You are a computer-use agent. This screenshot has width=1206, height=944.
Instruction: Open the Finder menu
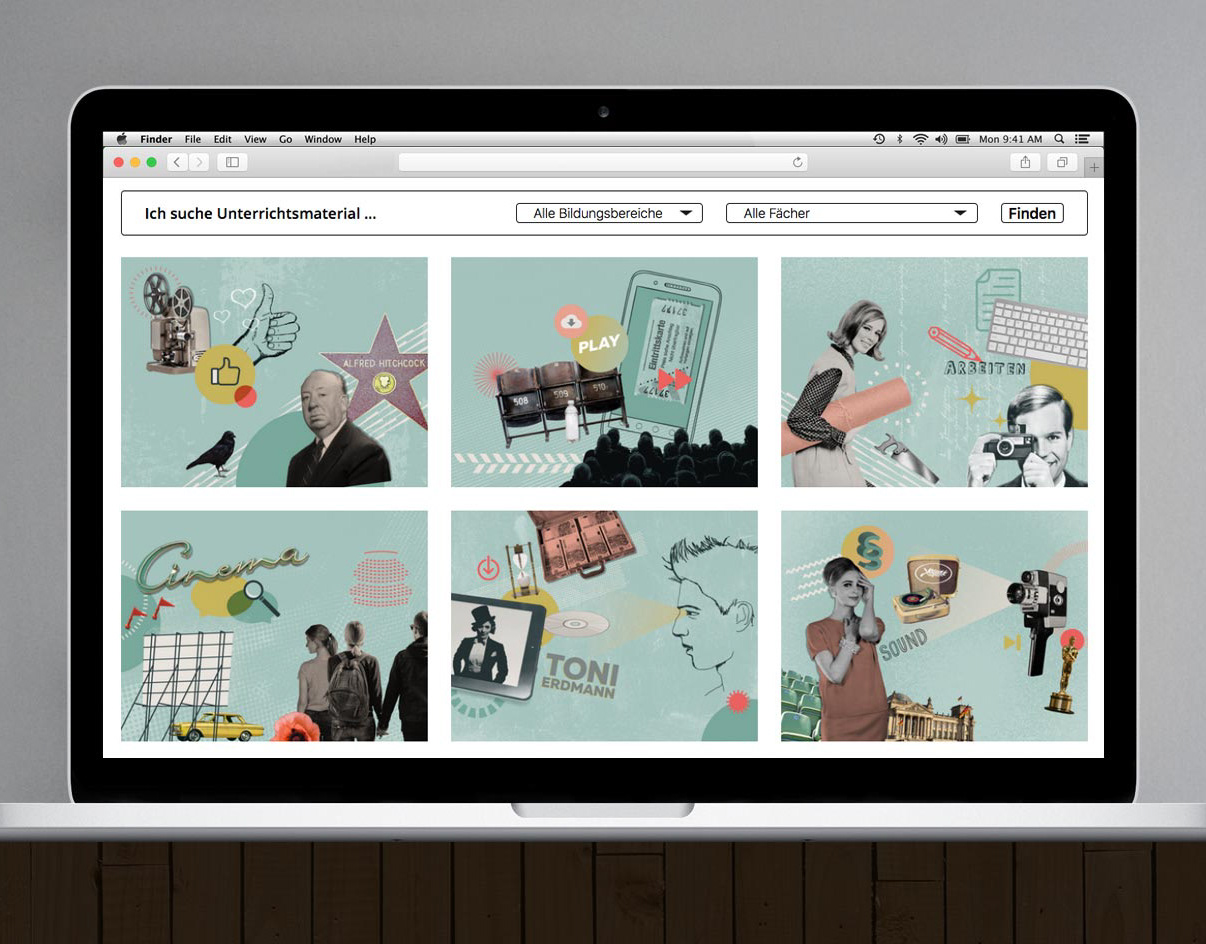point(156,140)
